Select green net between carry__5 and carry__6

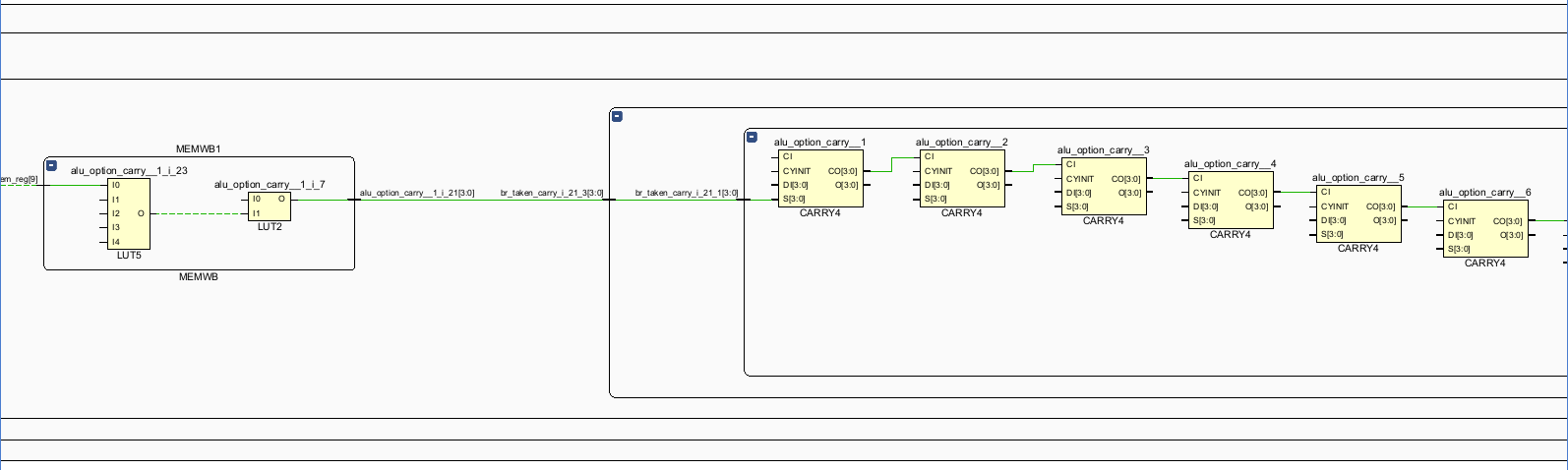(1421, 206)
